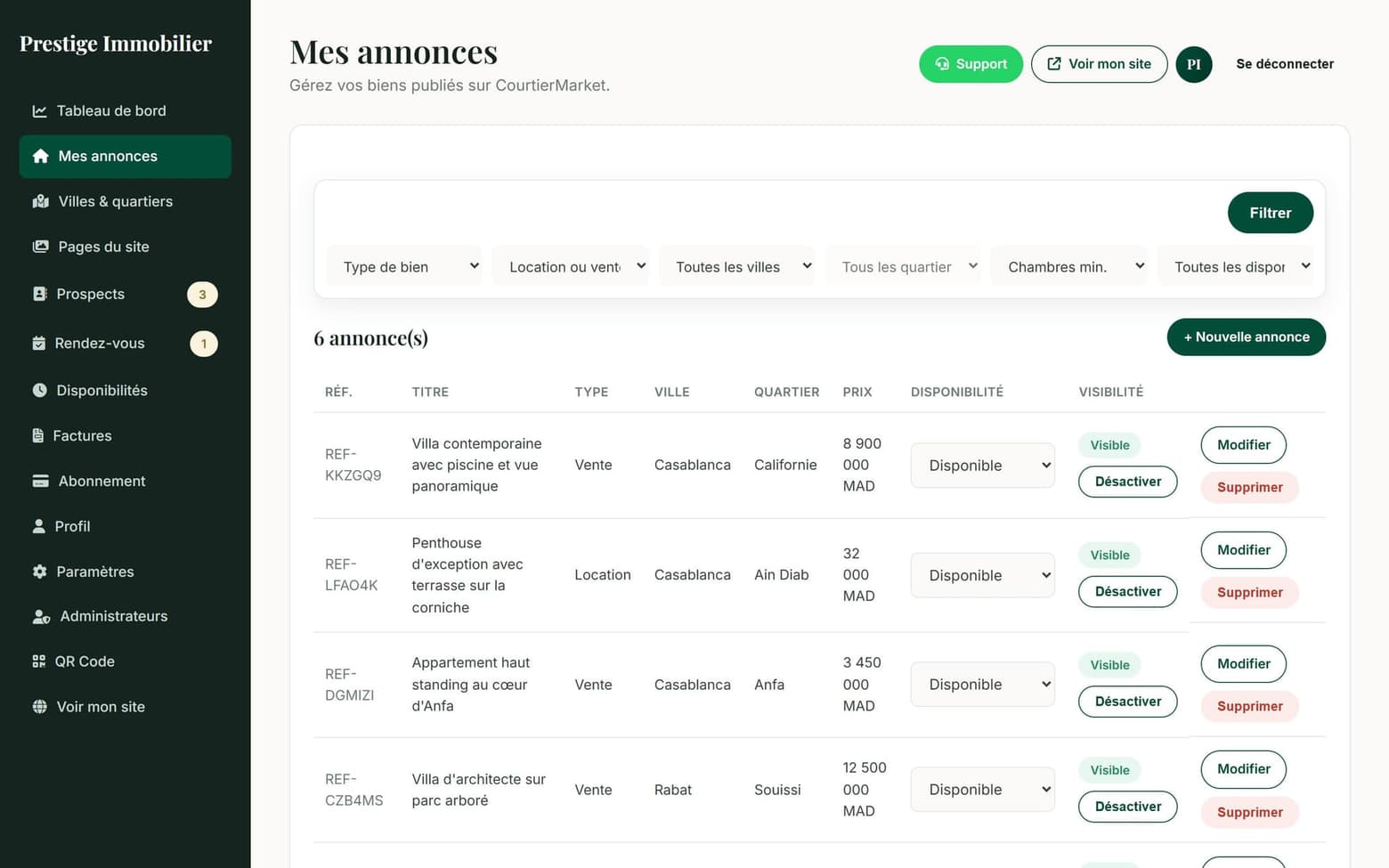Click the Prospects contact-book icon

click(39, 294)
